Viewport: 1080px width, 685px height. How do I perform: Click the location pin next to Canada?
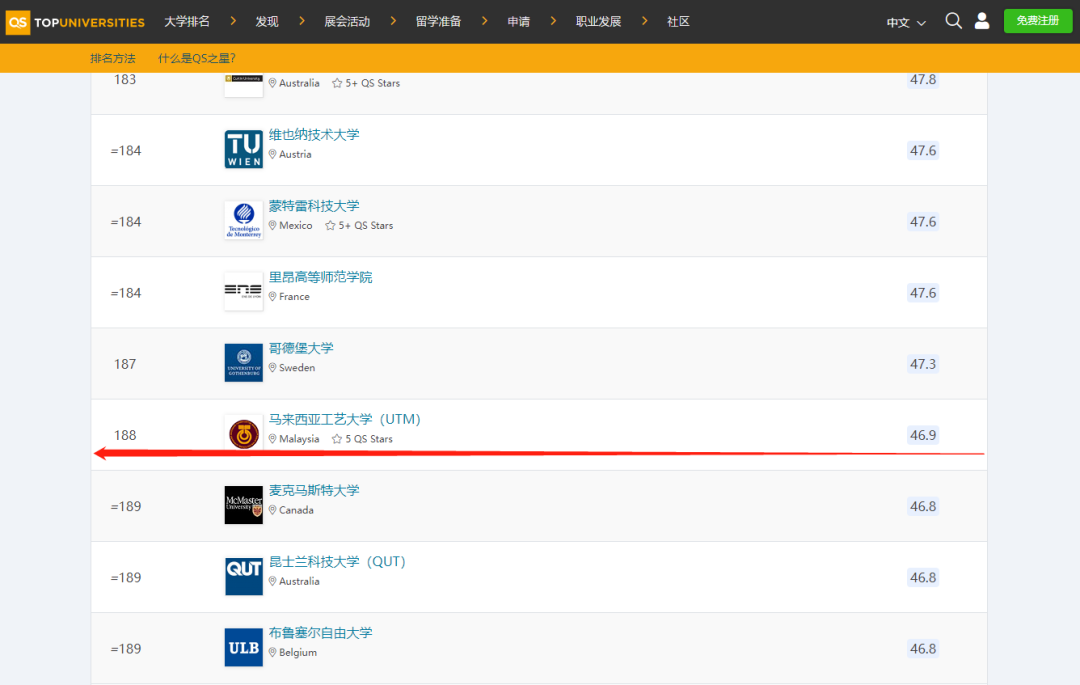coord(273,510)
